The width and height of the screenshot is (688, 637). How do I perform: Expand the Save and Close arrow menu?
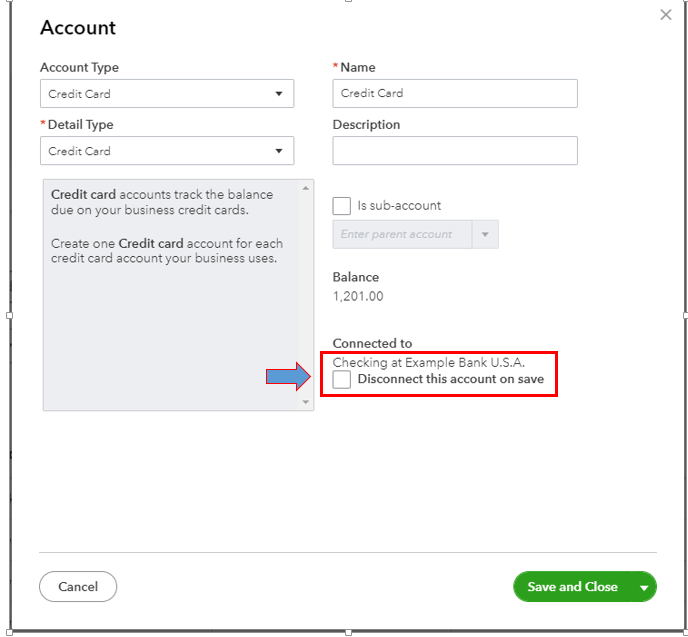(x=645, y=588)
